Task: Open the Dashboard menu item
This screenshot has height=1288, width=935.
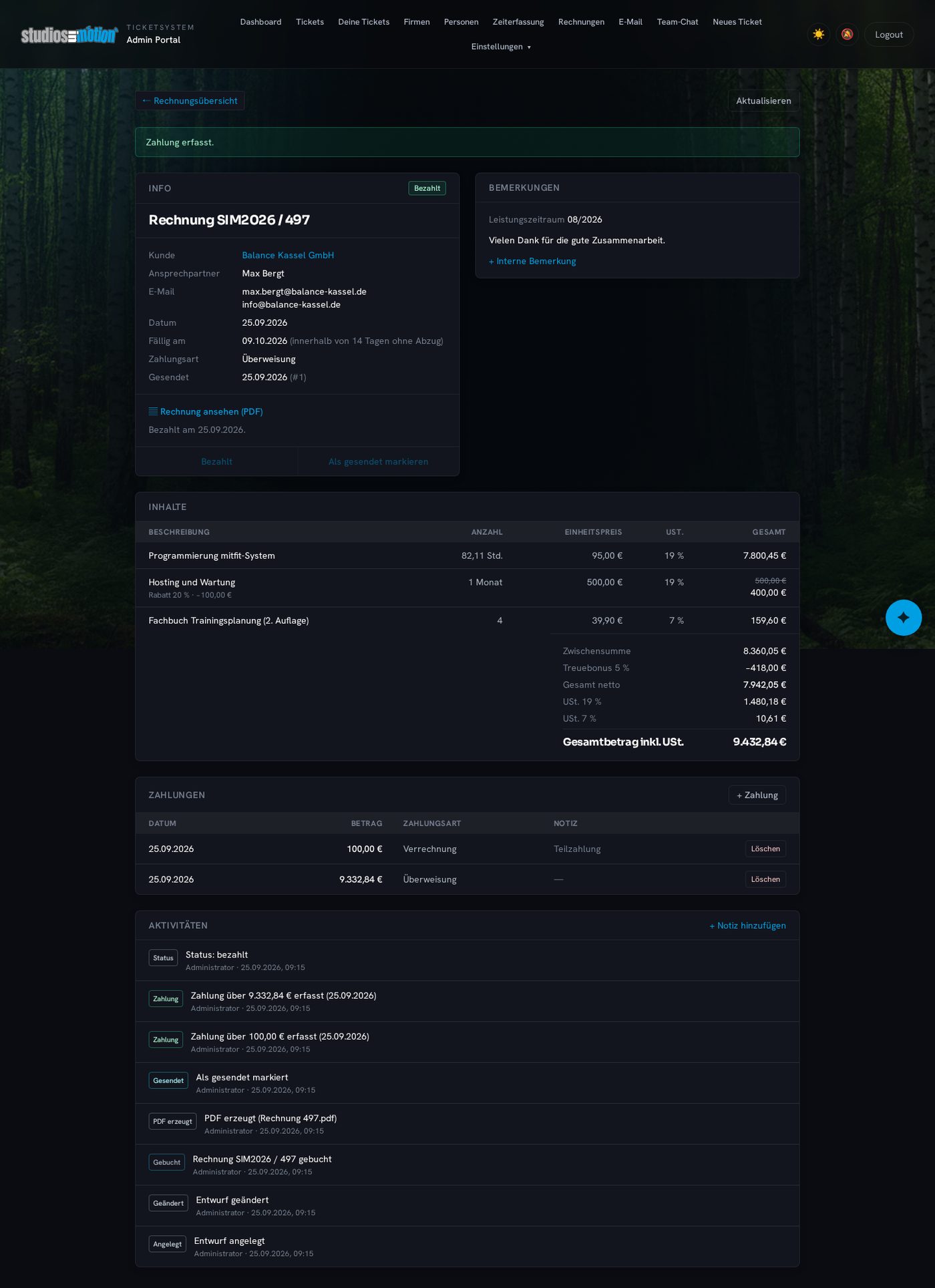Action: (260, 22)
